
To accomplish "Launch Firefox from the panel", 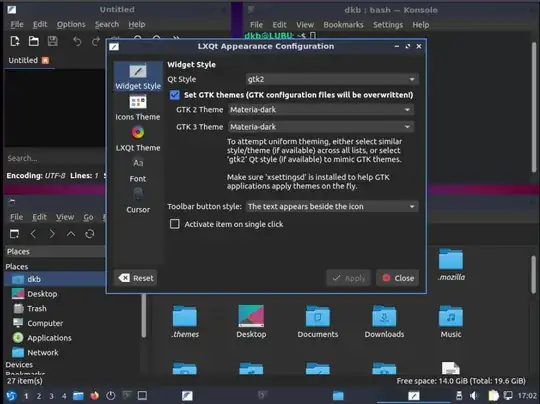I will pyautogui.click(x=94, y=396).
